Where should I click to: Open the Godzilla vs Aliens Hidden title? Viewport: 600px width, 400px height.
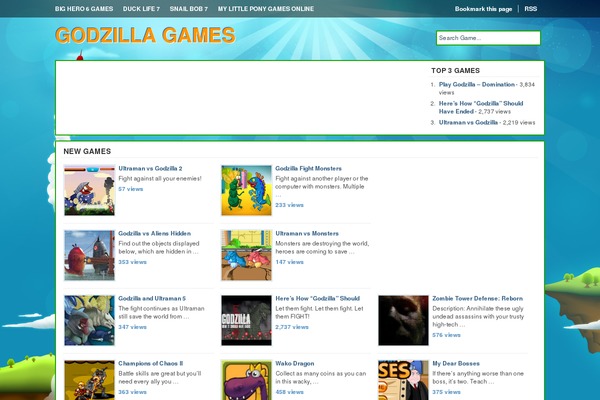[155, 233]
